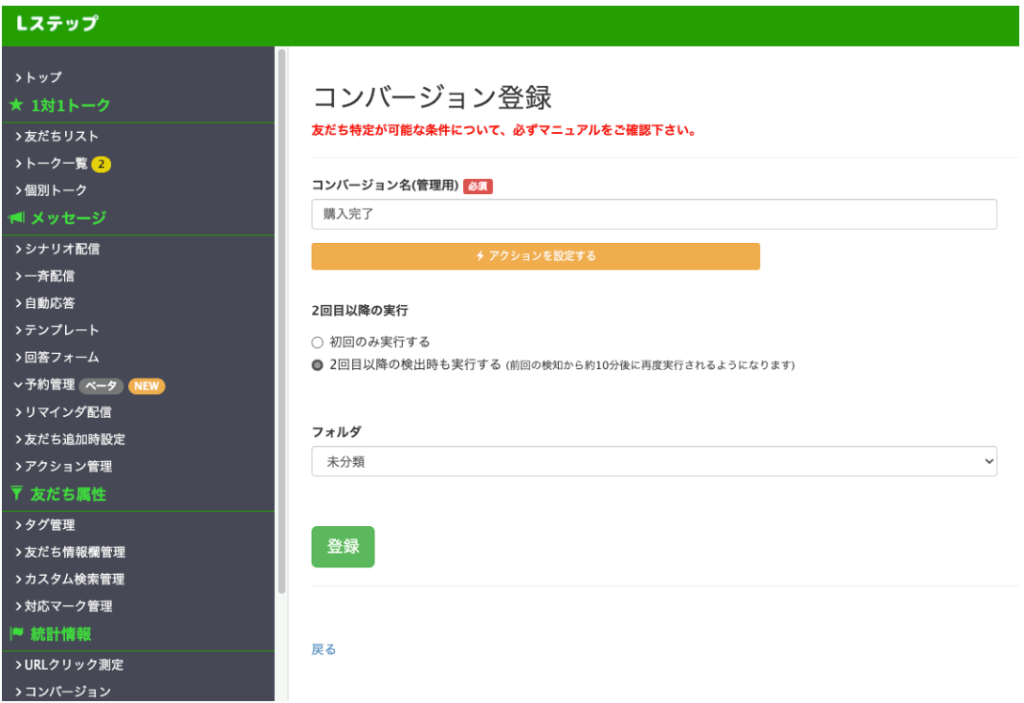Click the megaphone icon beside メッセージ

[17, 218]
